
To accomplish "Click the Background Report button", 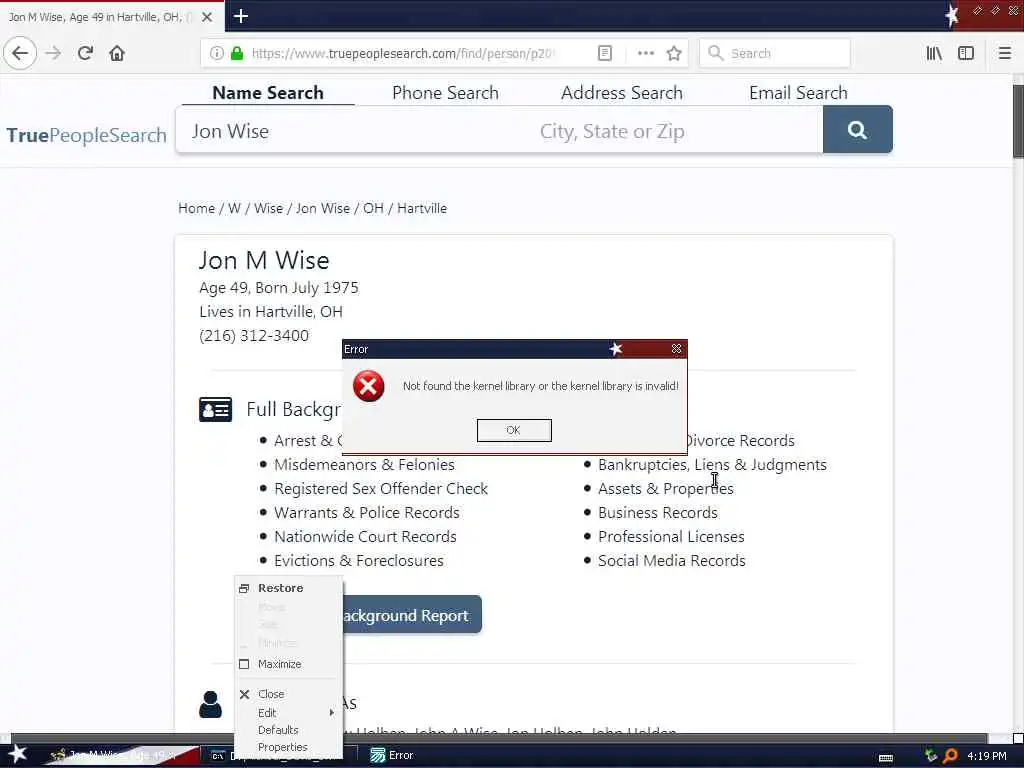I will [411, 615].
